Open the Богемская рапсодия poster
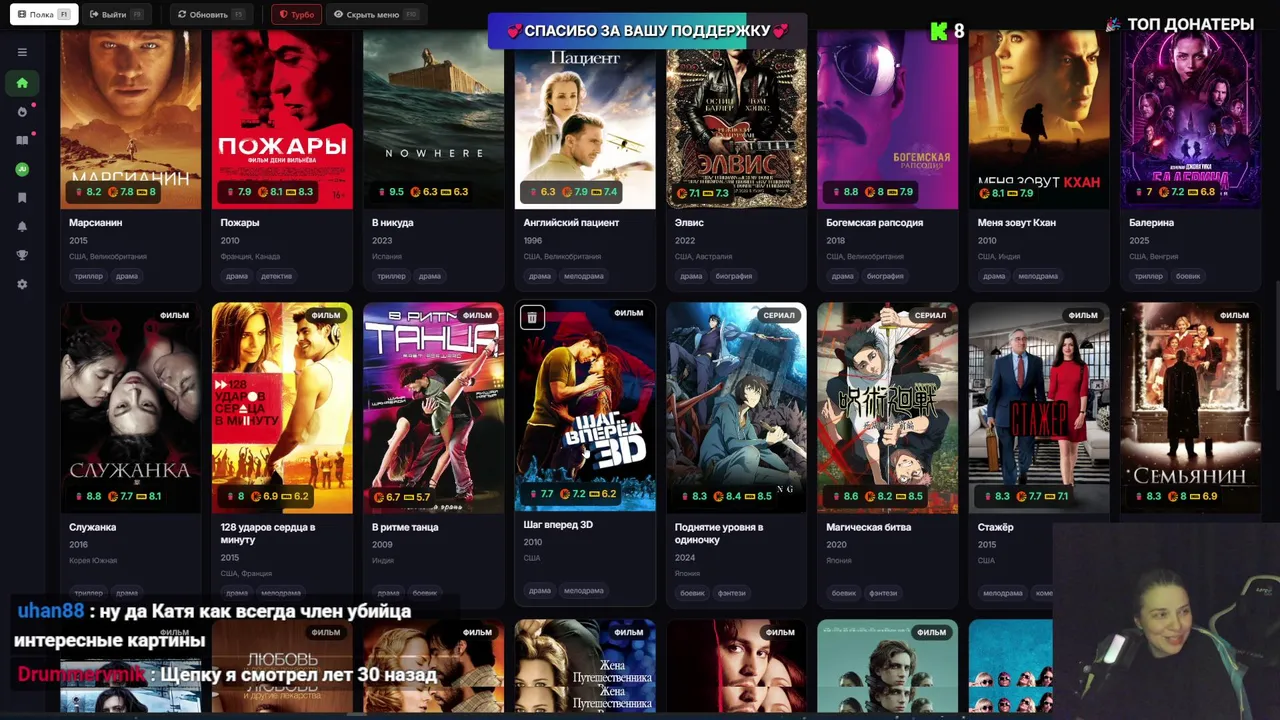 [x=888, y=118]
